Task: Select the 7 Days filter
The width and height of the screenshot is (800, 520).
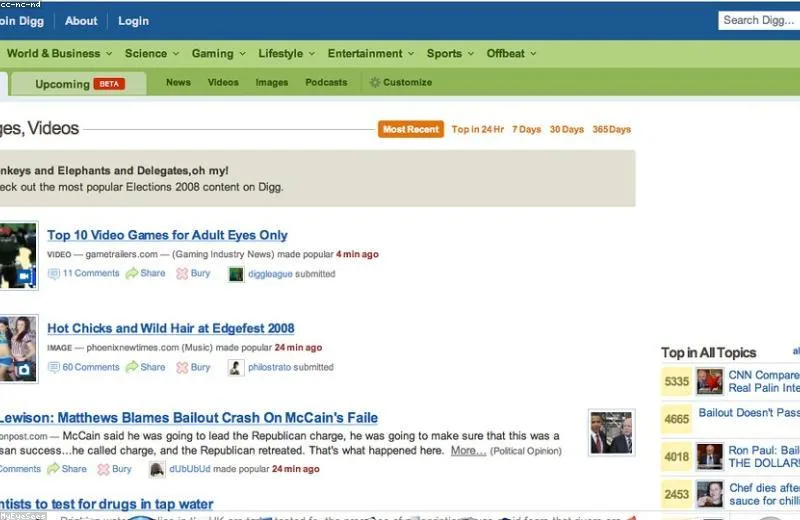Action: 527,129
